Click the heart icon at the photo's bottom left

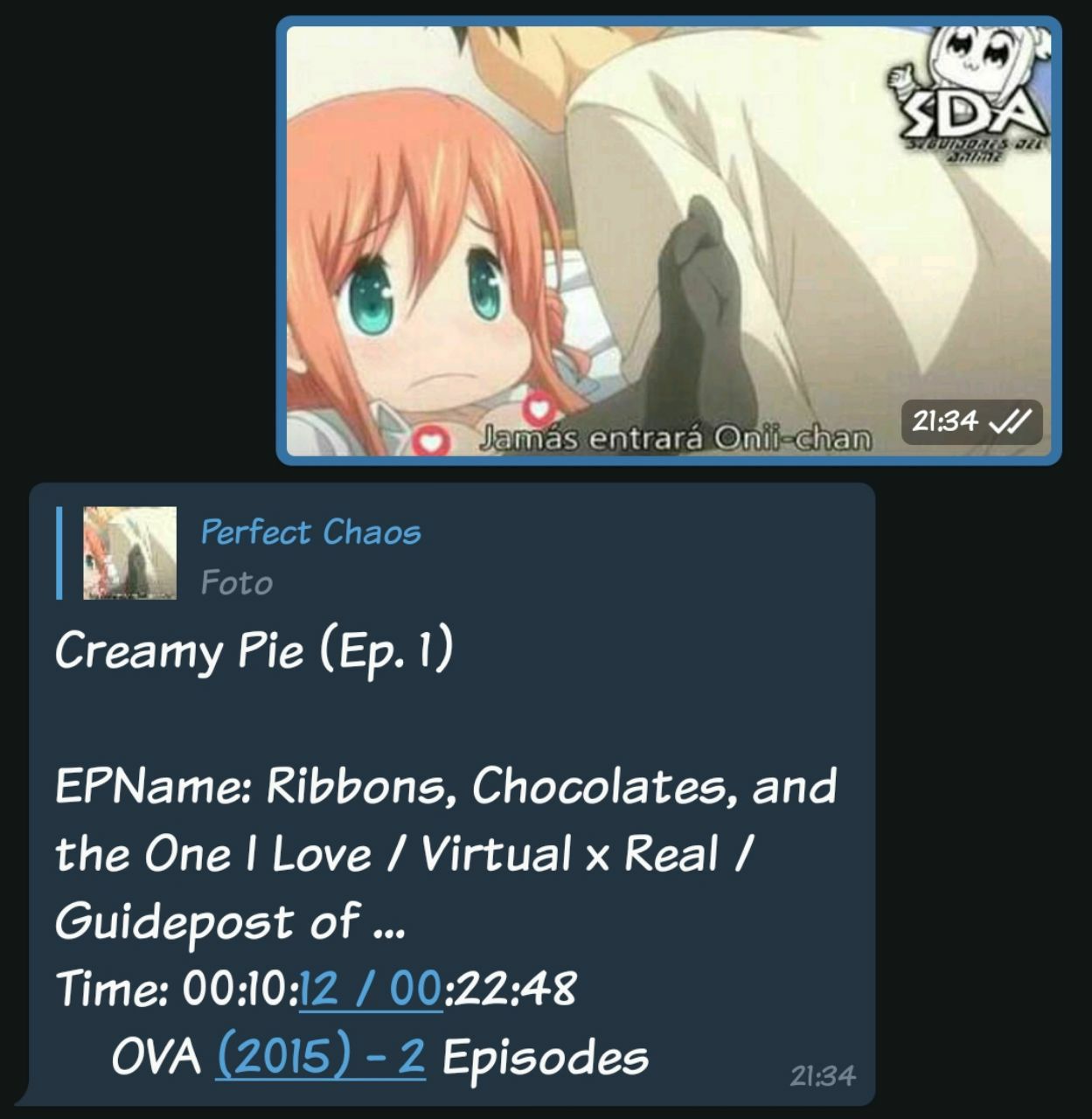(x=430, y=440)
